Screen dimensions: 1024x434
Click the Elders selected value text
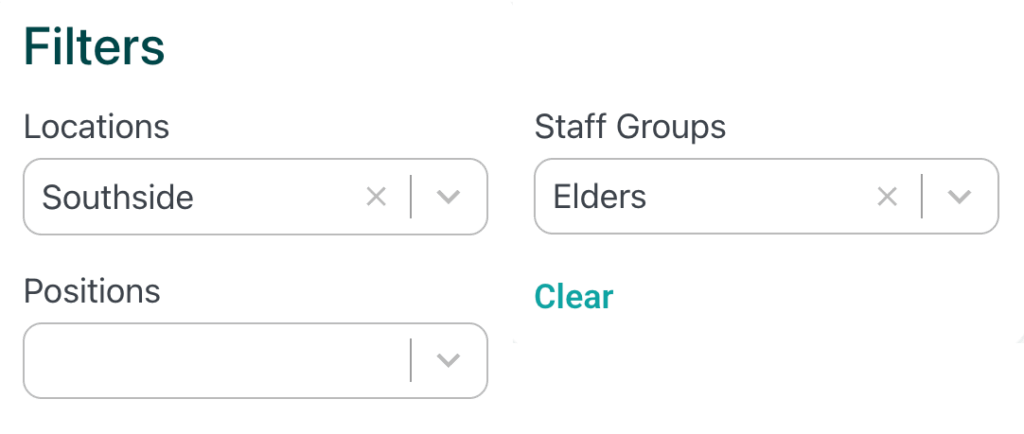600,197
